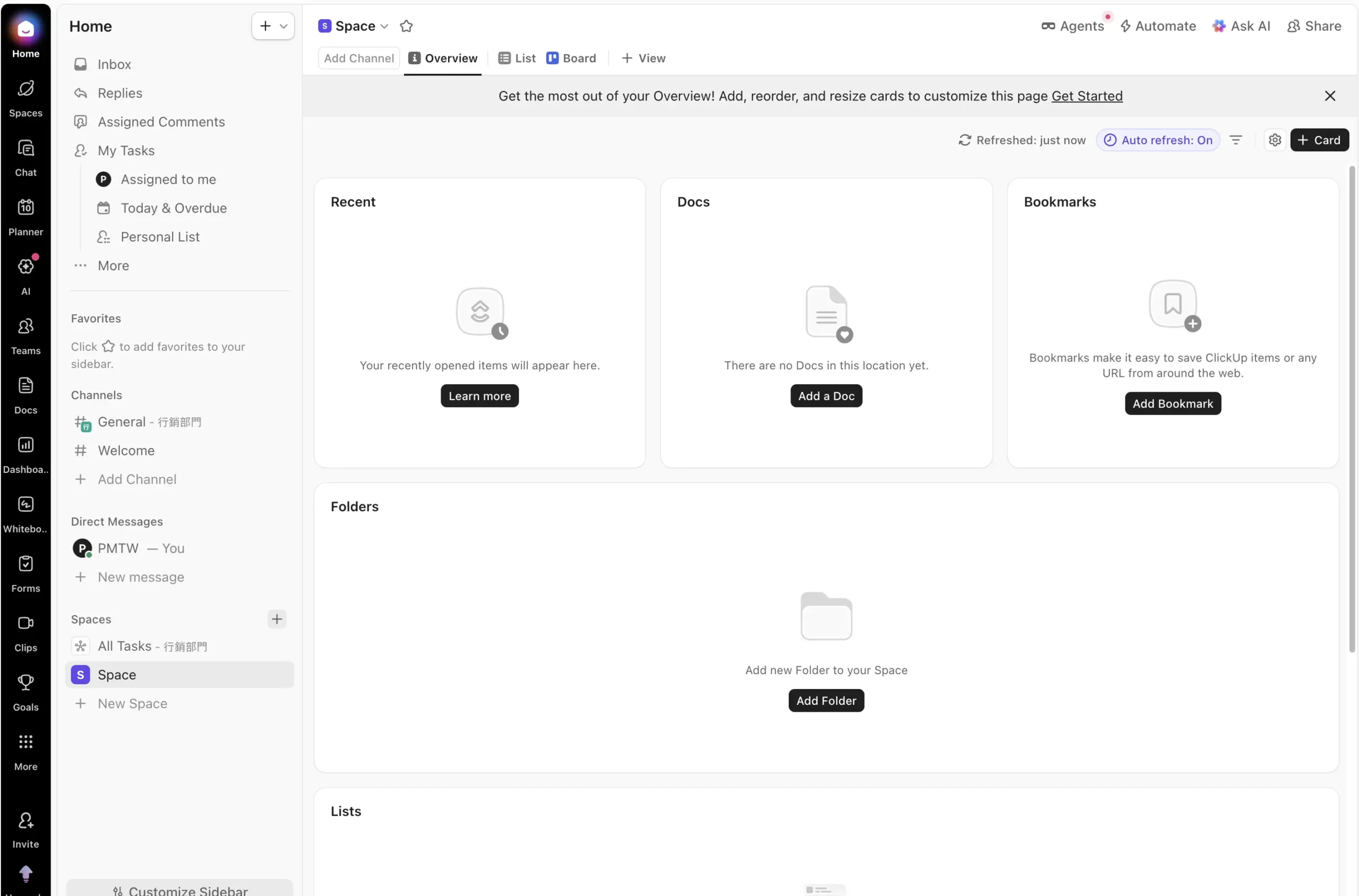
Task: Select the Spaces icon in the left rail
Action: click(x=25, y=97)
